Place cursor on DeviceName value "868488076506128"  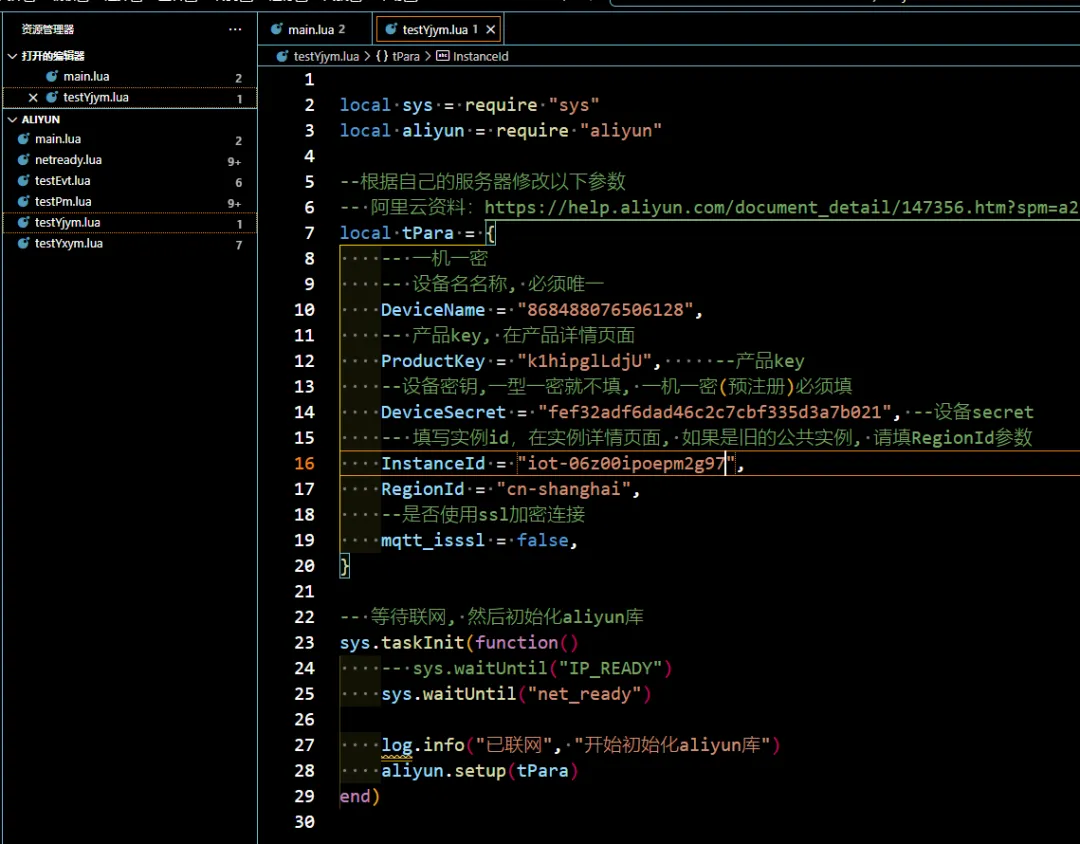pyautogui.click(x=605, y=310)
